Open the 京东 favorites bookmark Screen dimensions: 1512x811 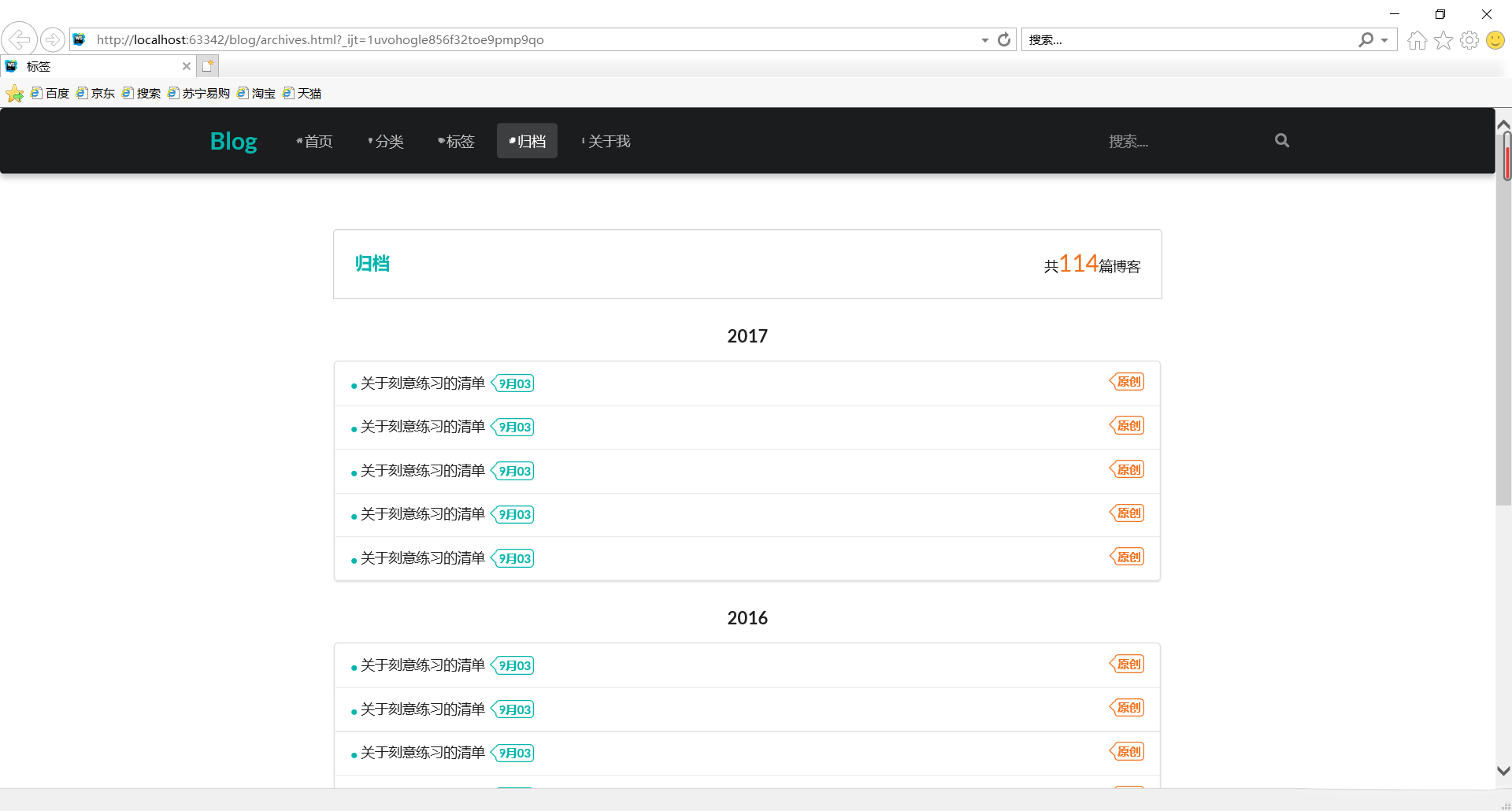click(95, 94)
